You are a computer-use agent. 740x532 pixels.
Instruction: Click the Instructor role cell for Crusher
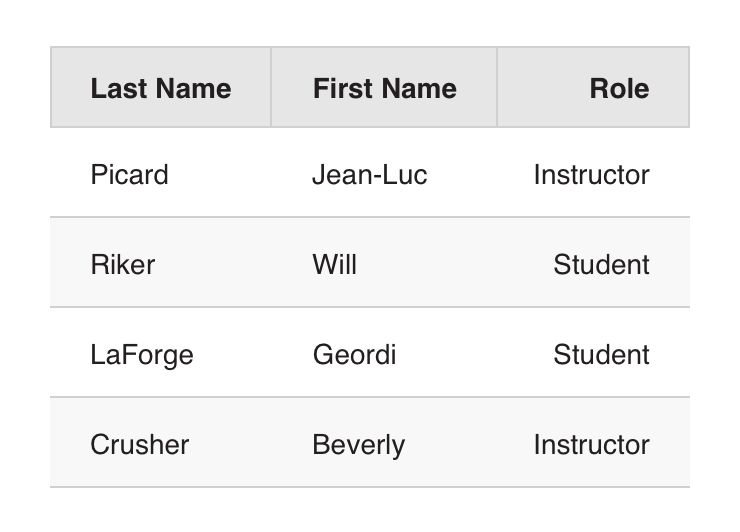[x=591, y=444]
